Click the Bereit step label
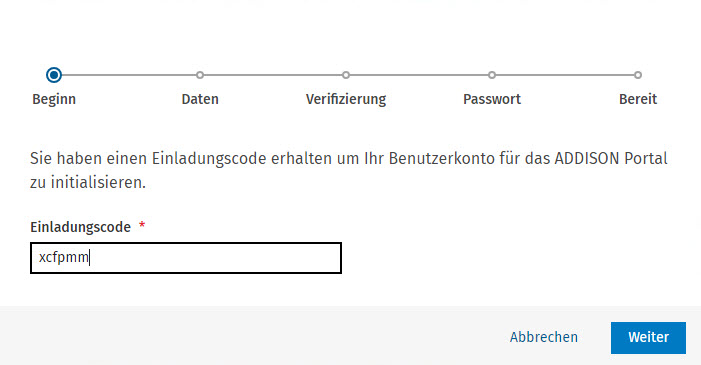This screenshot has width=701, height=365. [x=638, y=99]
